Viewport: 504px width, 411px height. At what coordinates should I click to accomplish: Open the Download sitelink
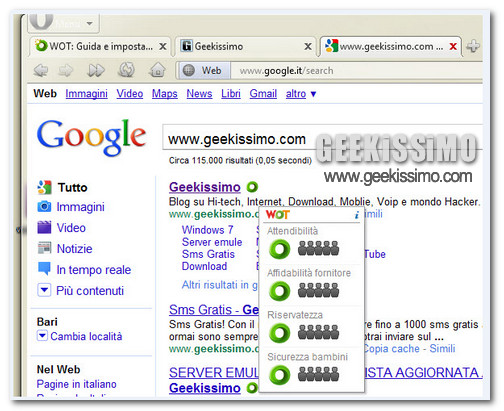pyautogui.click(x=204, y=266)
